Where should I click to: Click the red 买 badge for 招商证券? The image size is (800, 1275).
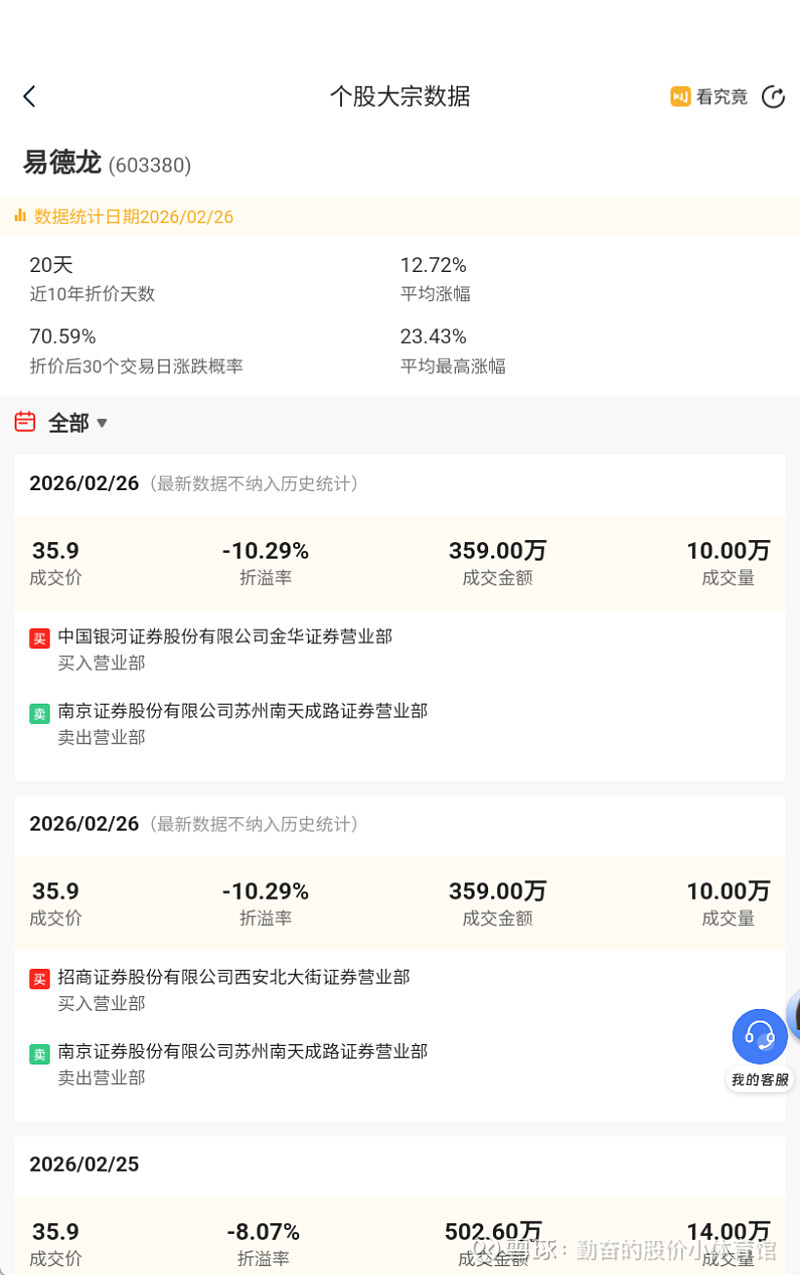(x=39, y=978)
